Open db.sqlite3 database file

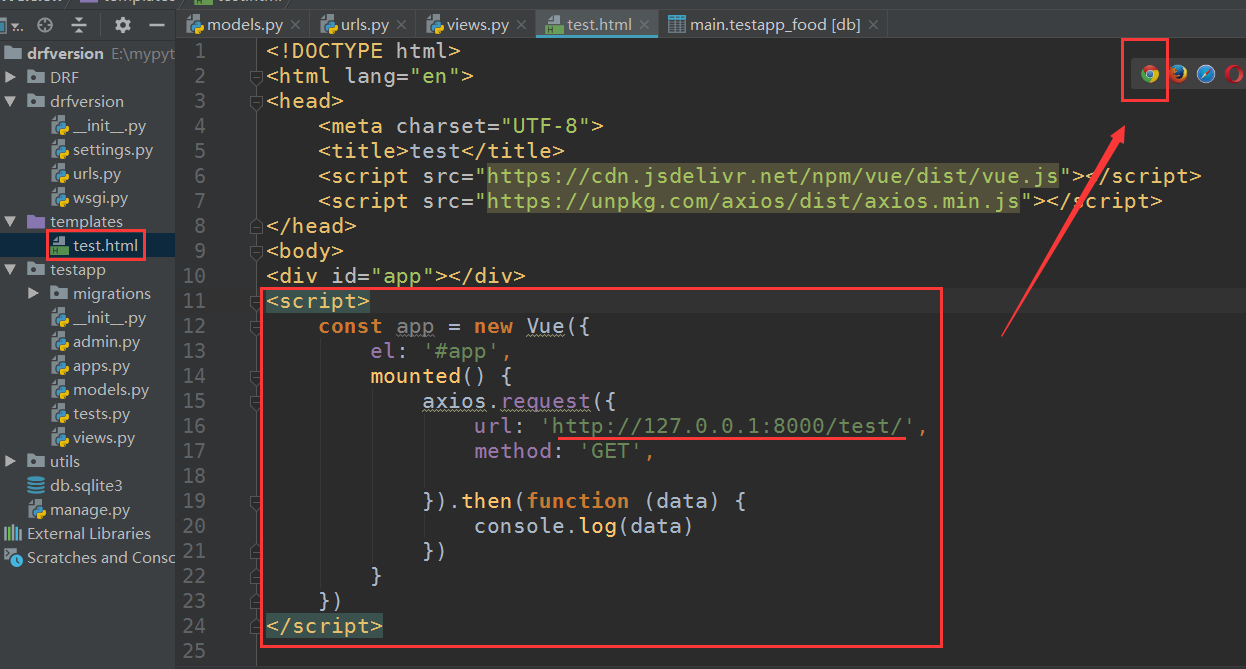(x=86, y=485)
